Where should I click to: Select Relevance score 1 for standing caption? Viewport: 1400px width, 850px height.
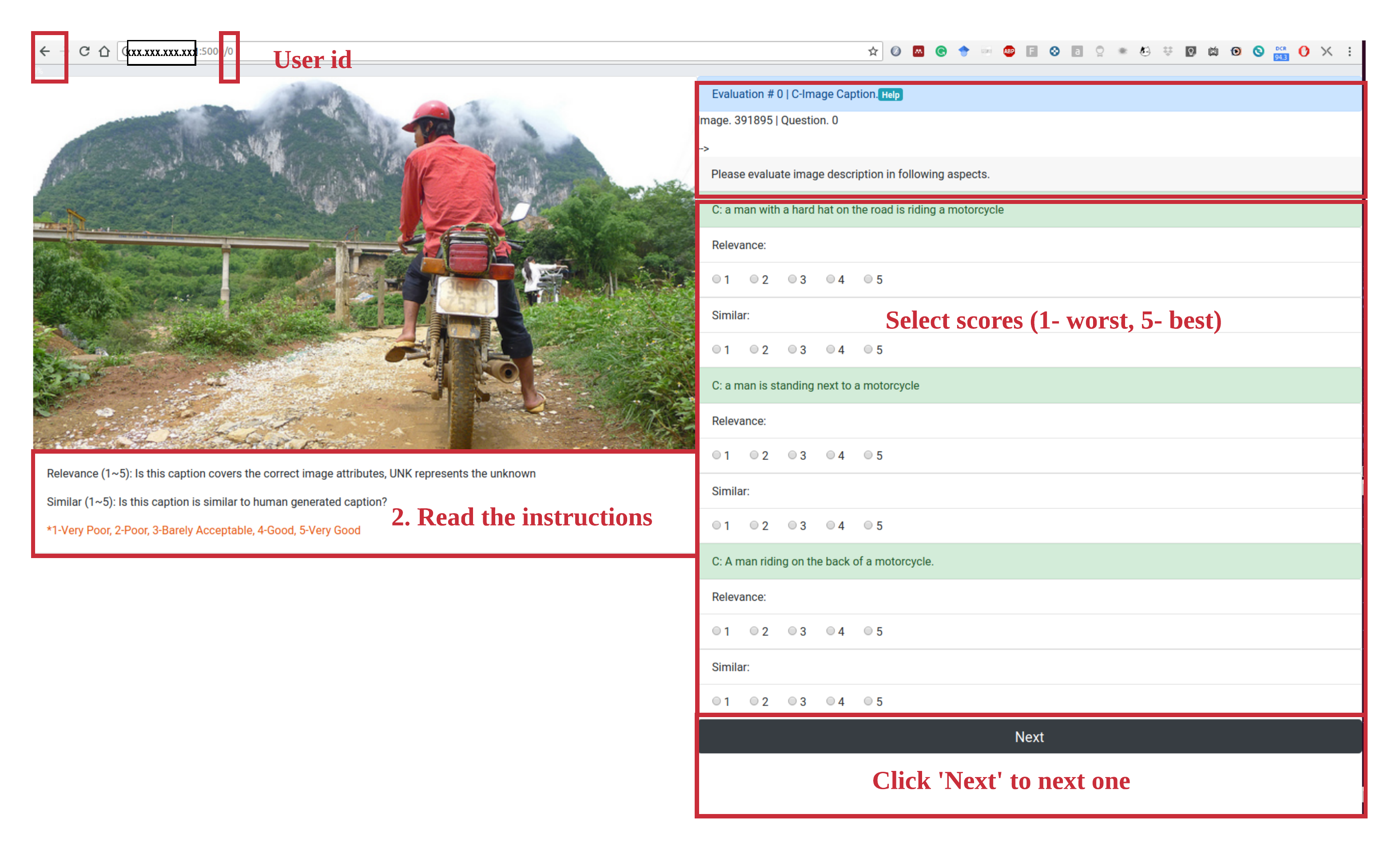[716, 455]
